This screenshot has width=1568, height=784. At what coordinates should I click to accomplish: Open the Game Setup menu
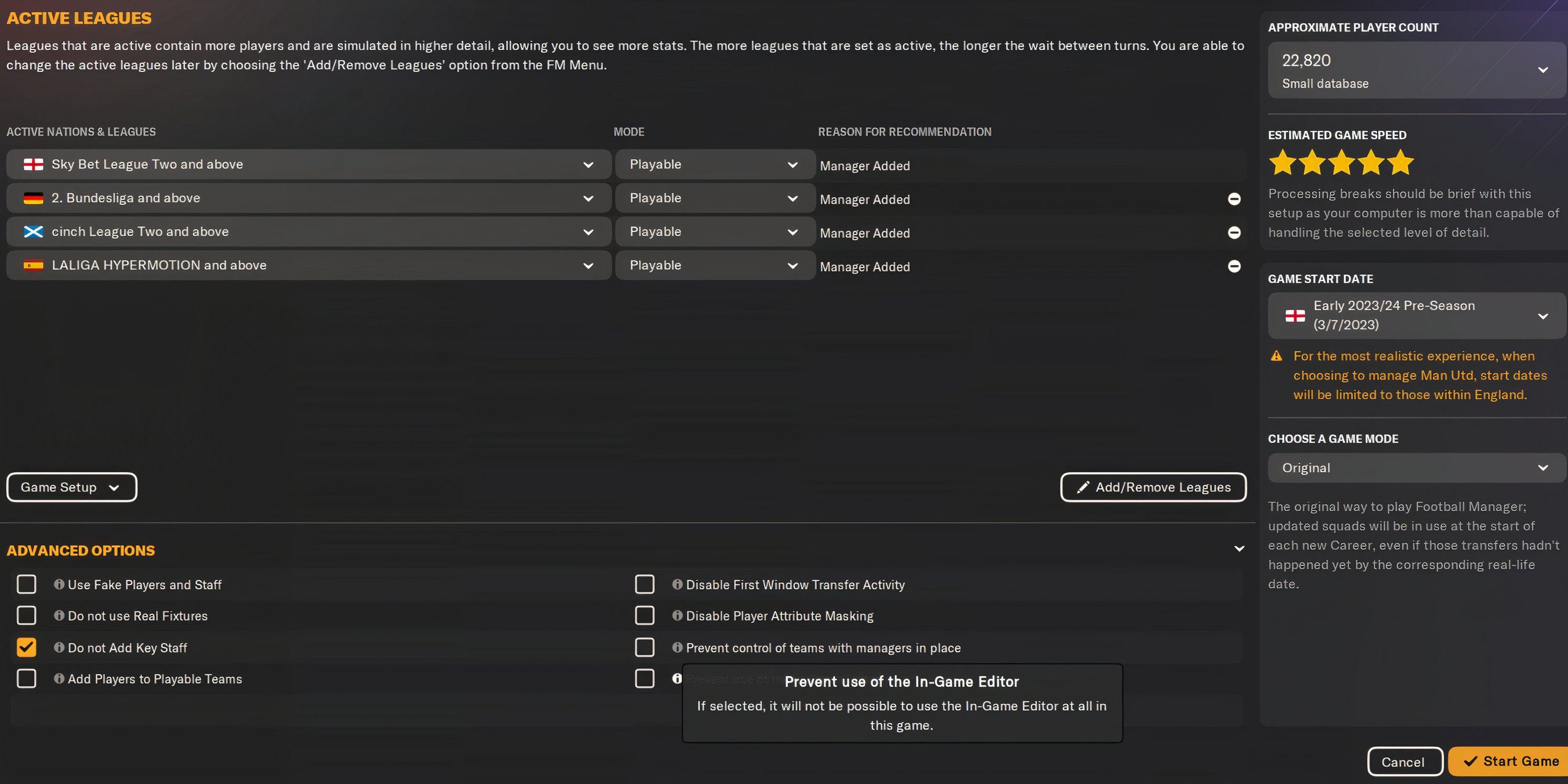71,487
